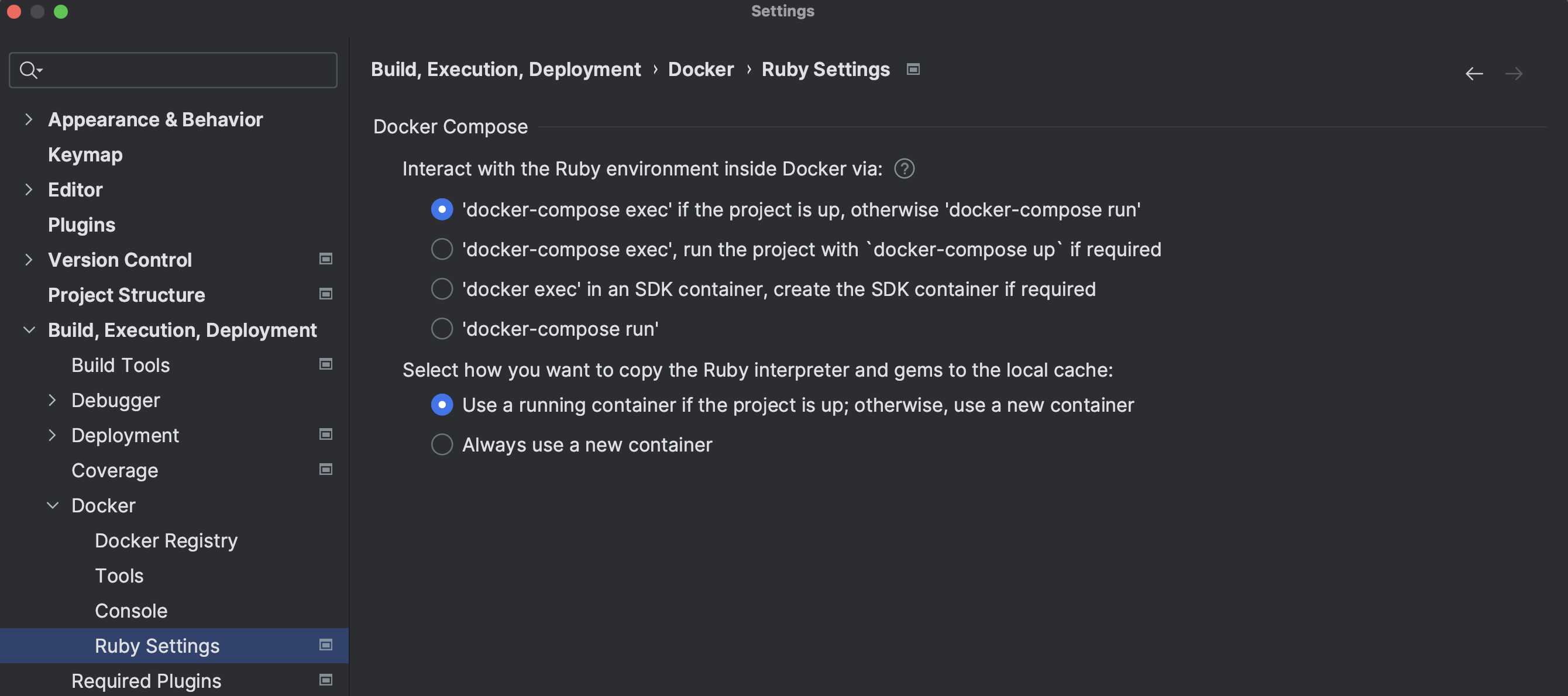The height and width of the screenshot is (696, 1568).
Task: Expand Appearance & Behavior section
Action: [x=29, y=119]
